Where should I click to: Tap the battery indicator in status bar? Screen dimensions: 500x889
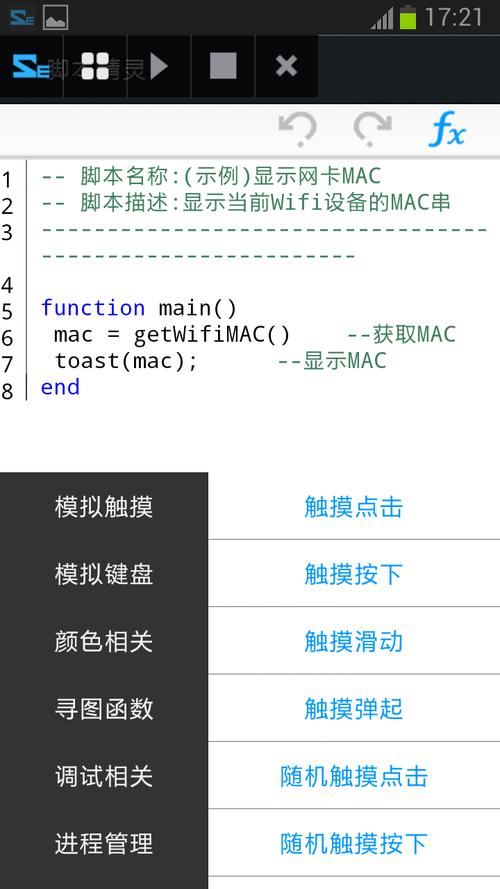408,18
